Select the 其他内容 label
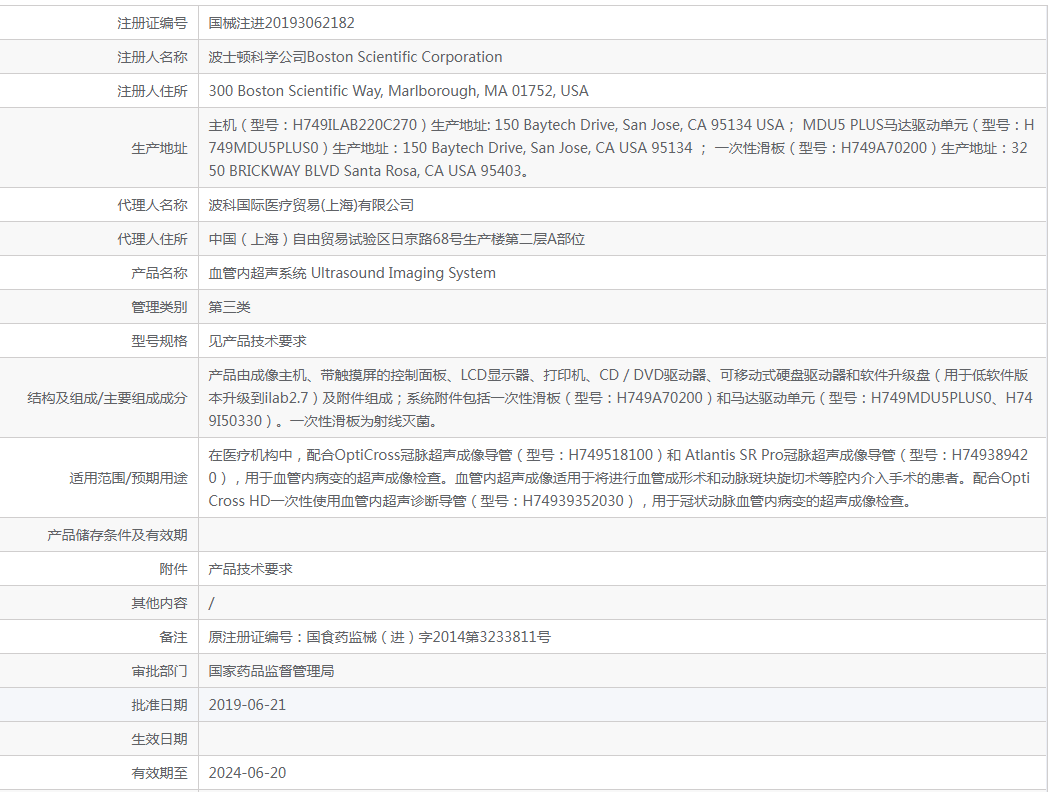This screenshot has width=1050, height=792. pyautogui.click(x=159, y=603)
